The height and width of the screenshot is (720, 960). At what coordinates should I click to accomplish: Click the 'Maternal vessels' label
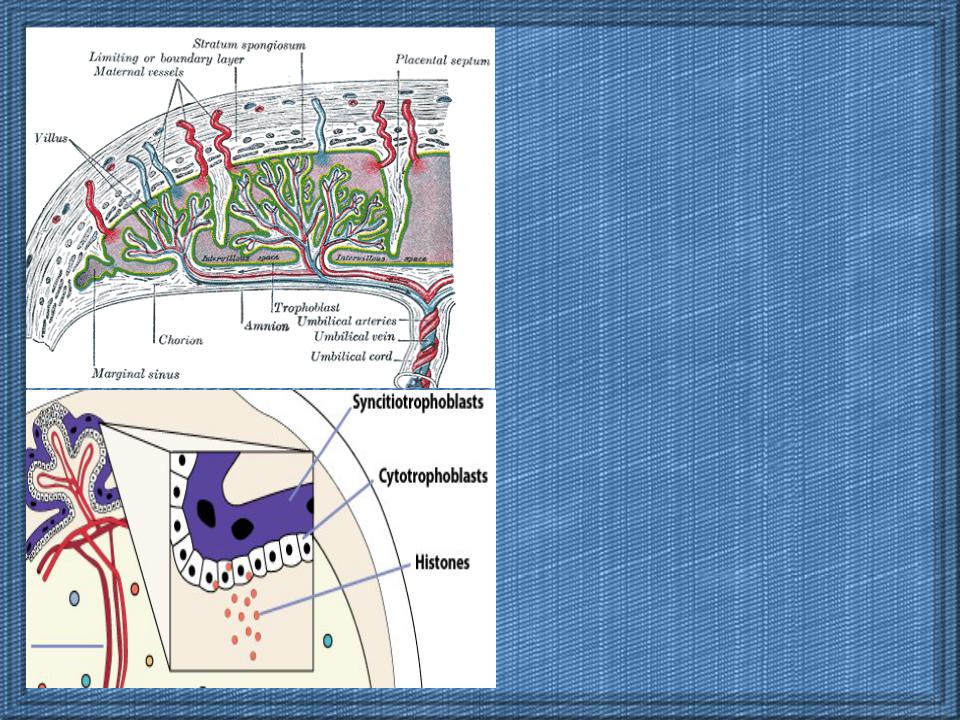click(139, 72)
